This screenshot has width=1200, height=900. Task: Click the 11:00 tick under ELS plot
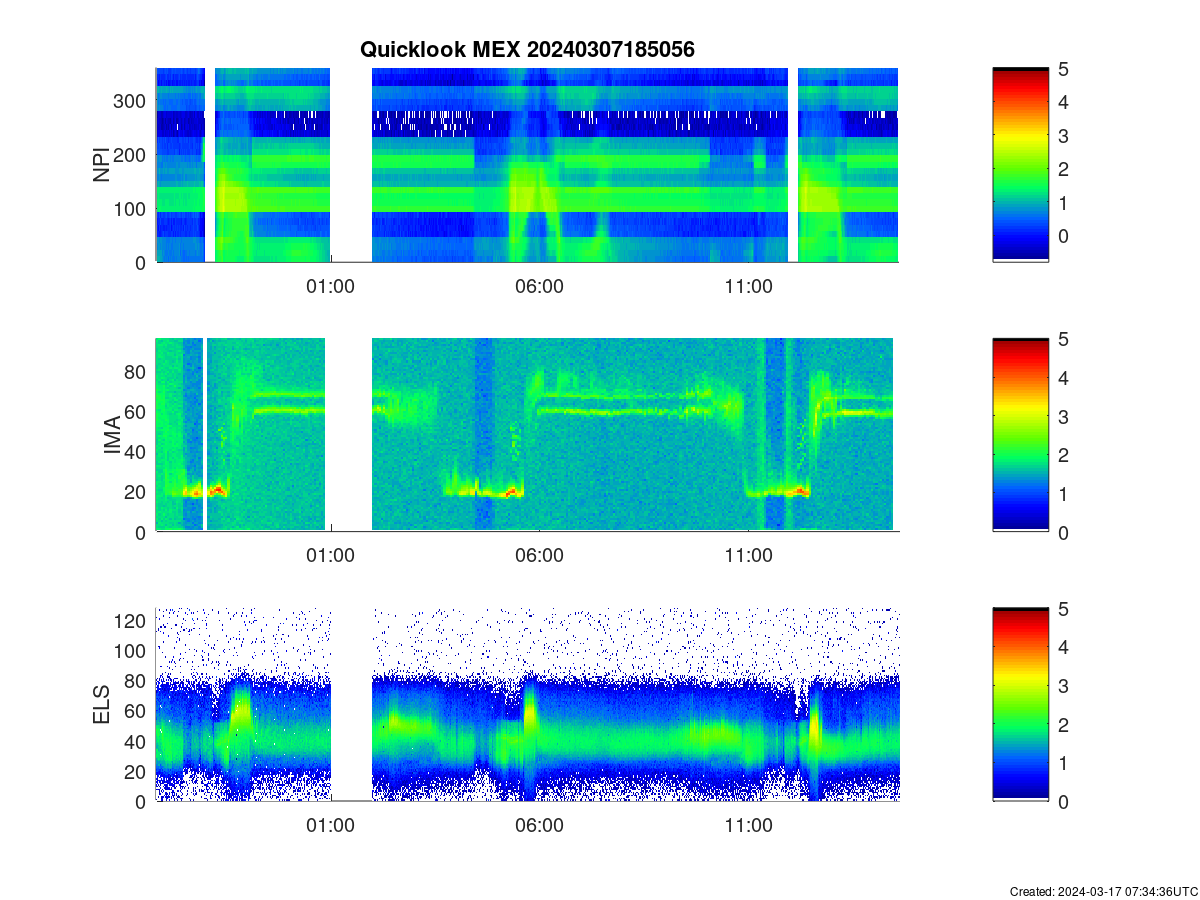(748, 825)
